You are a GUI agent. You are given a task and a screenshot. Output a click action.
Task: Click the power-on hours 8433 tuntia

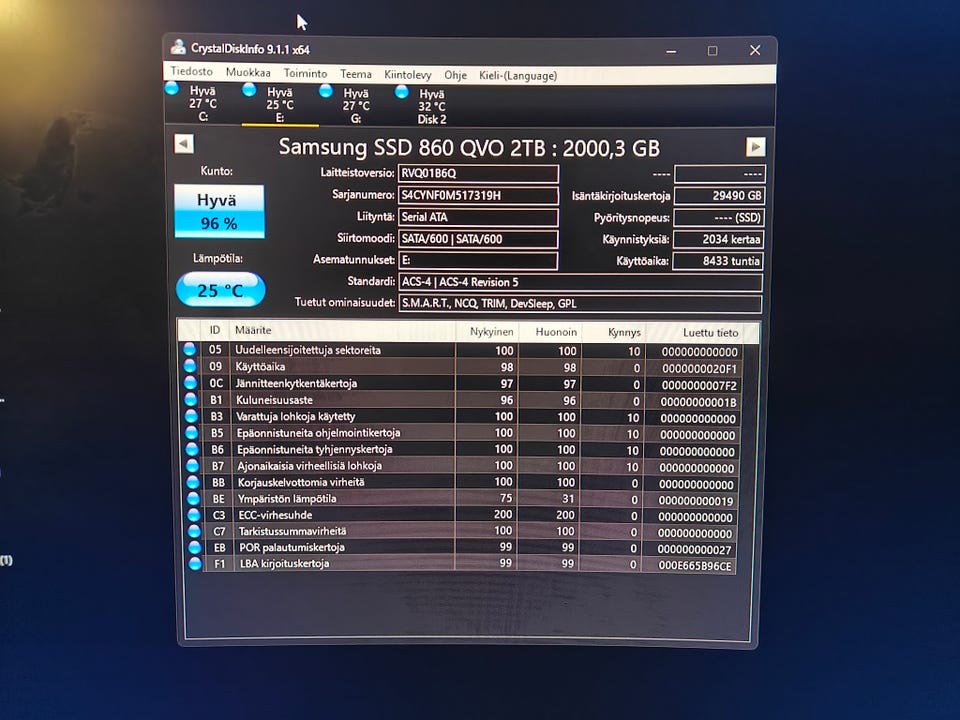pyautogui.click(x=718, y=261)
